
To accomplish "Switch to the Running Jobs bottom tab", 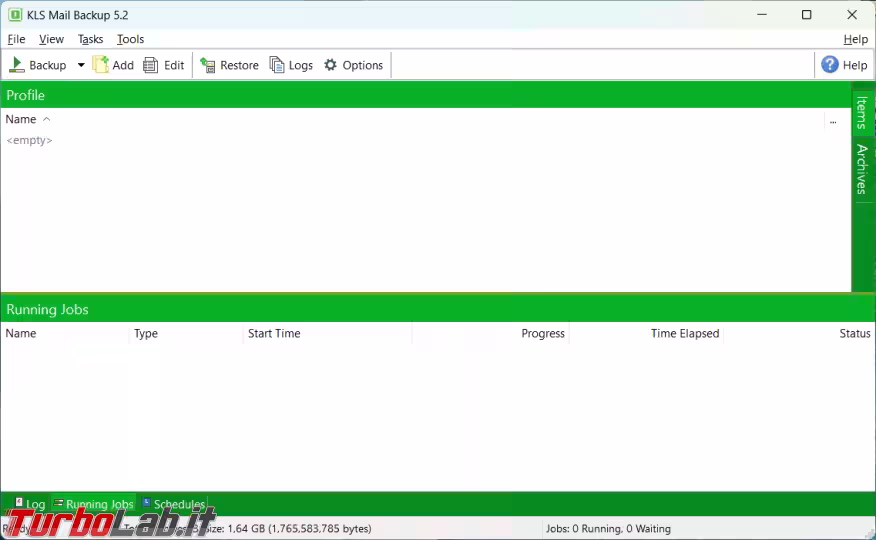I will tap(93, 504).
